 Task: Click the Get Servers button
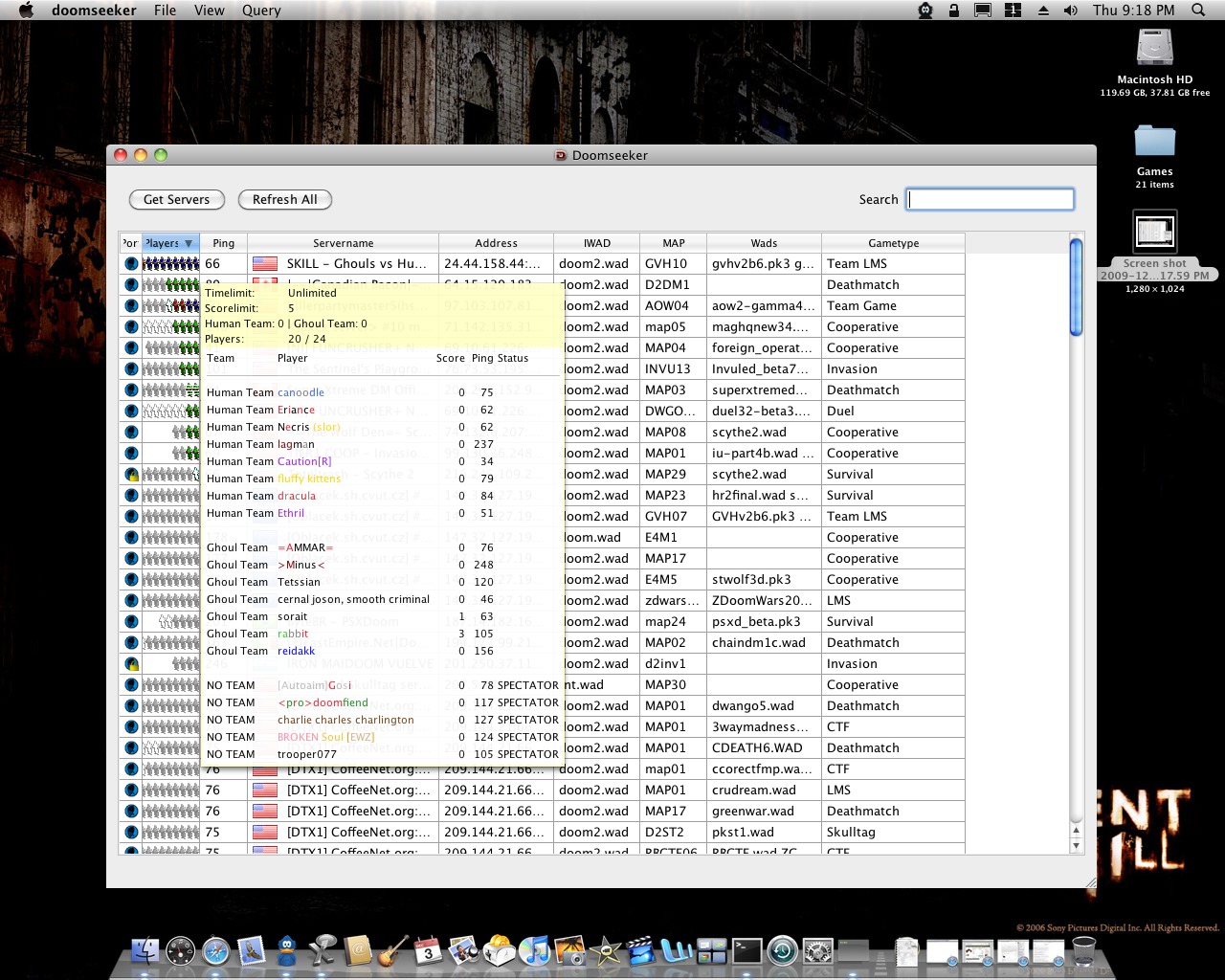pyautogui.click(x=176, y=199)
